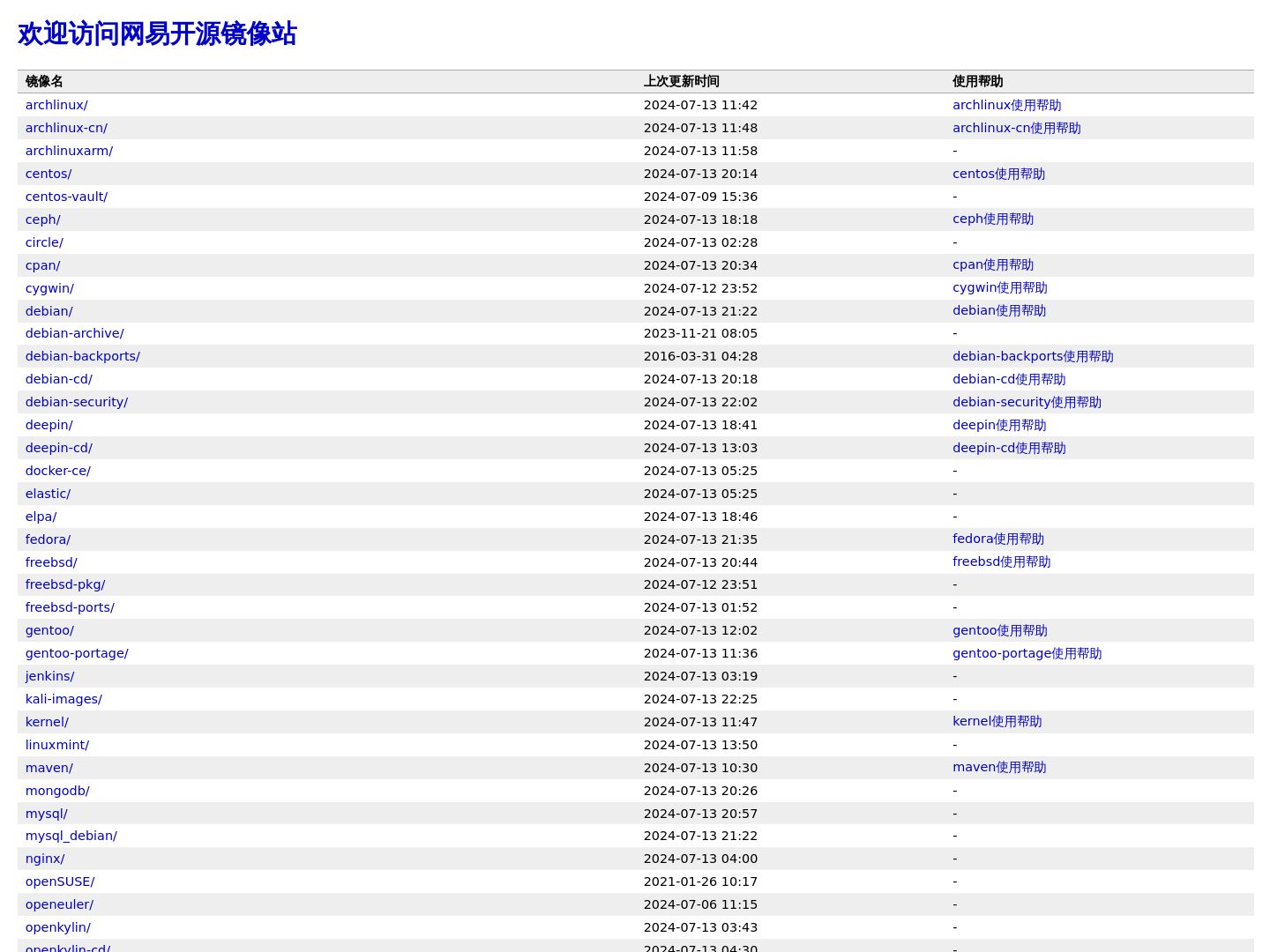1270x952 pixels.
Task: Open debian-security/ mirror directory
Action: [77, 402]
